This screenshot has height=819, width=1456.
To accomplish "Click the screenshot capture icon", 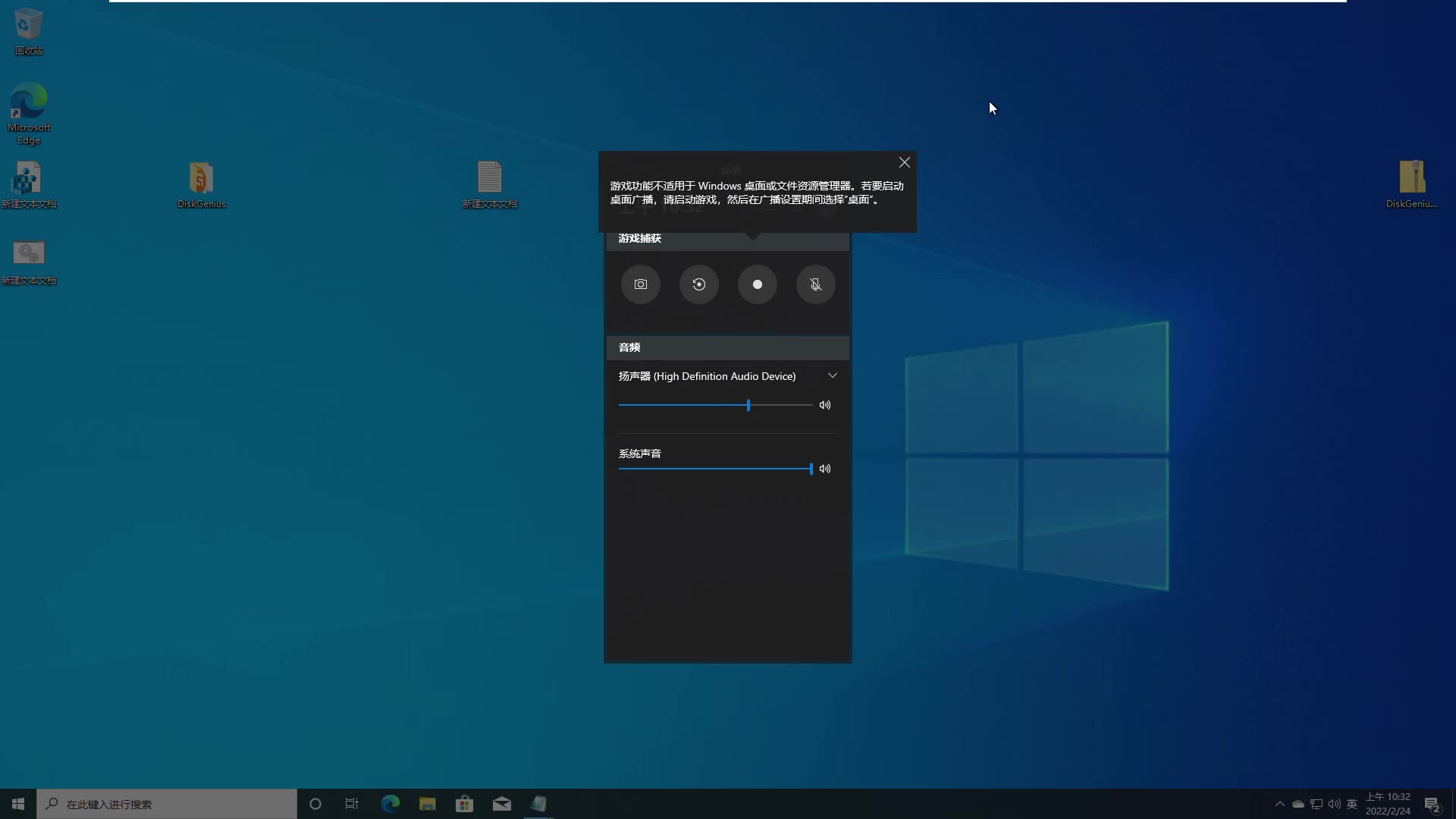I will (640, 284).
